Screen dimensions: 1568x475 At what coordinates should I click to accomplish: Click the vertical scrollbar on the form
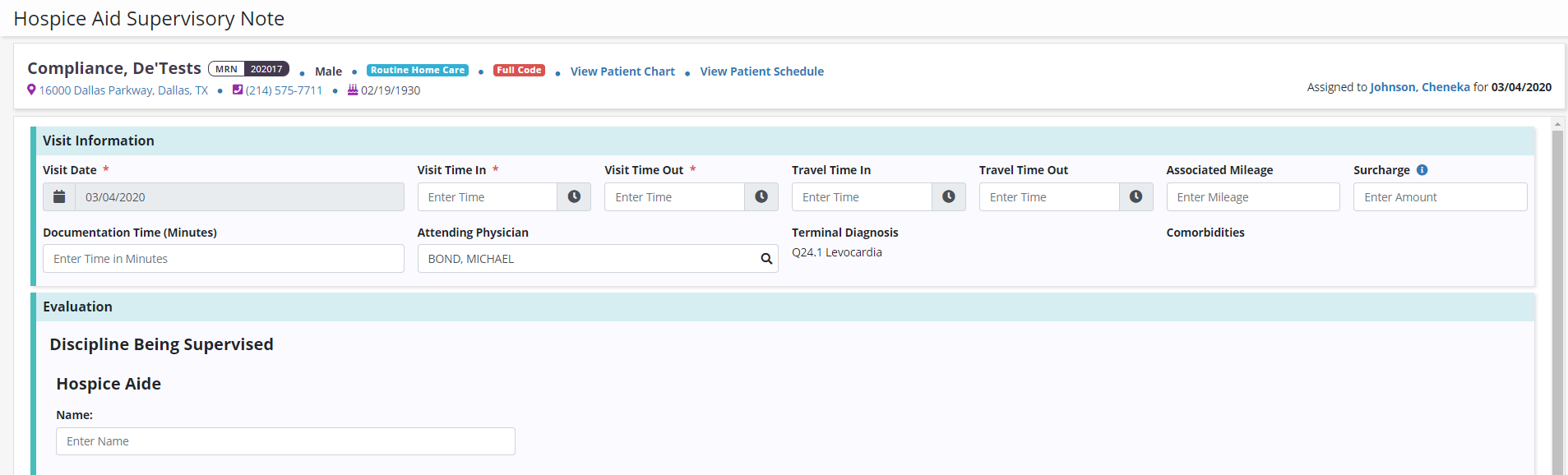pyautogui.click(x=1556, y=296)
